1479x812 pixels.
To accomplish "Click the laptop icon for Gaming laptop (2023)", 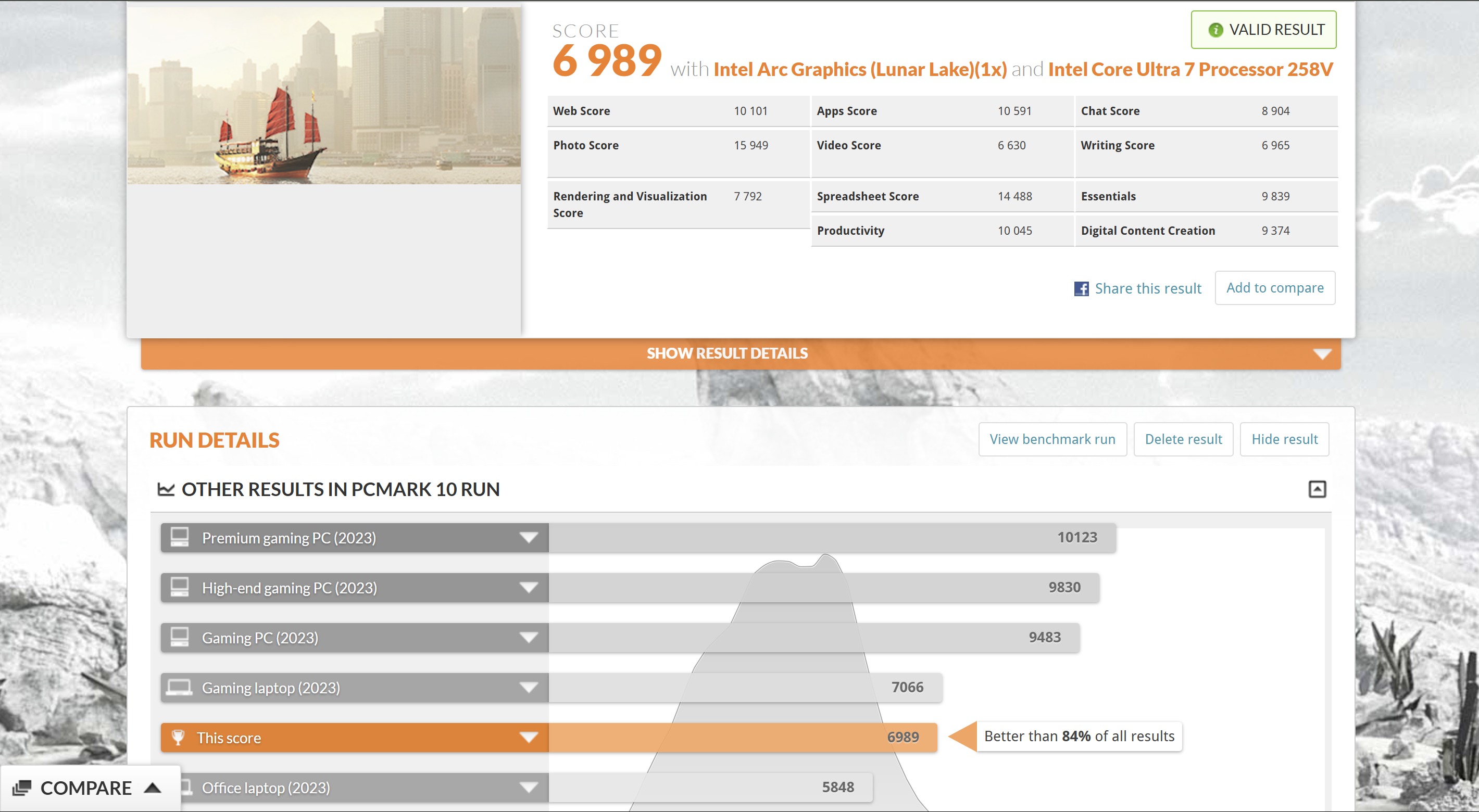I will pos(179,687).
